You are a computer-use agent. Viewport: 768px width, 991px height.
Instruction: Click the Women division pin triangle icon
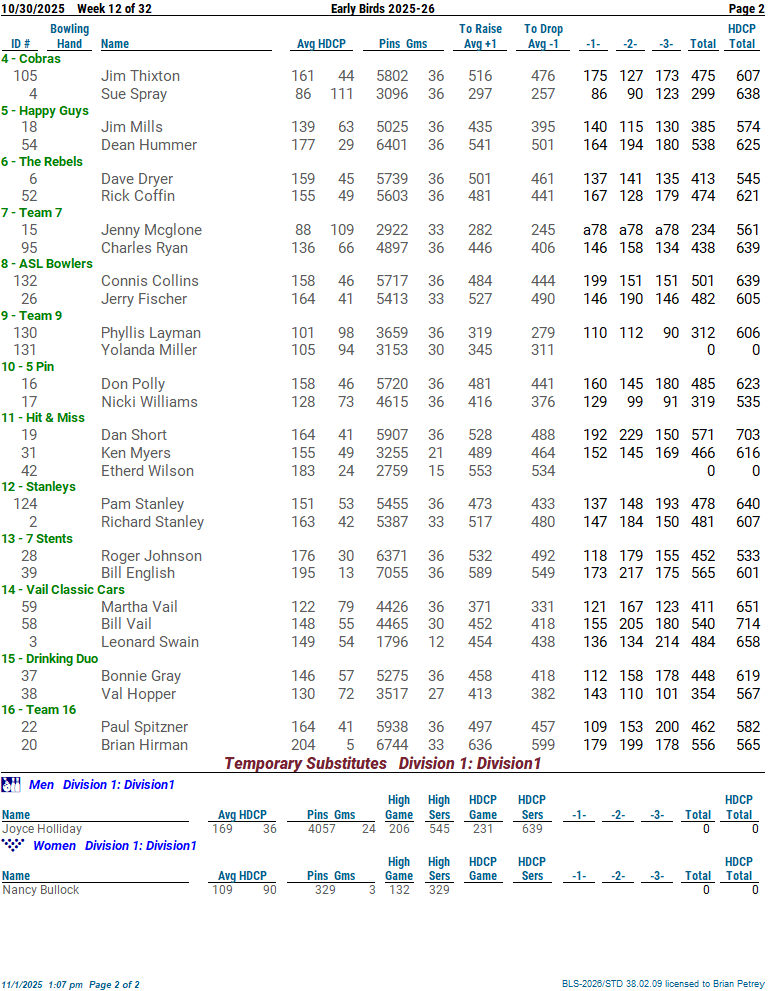13,845
